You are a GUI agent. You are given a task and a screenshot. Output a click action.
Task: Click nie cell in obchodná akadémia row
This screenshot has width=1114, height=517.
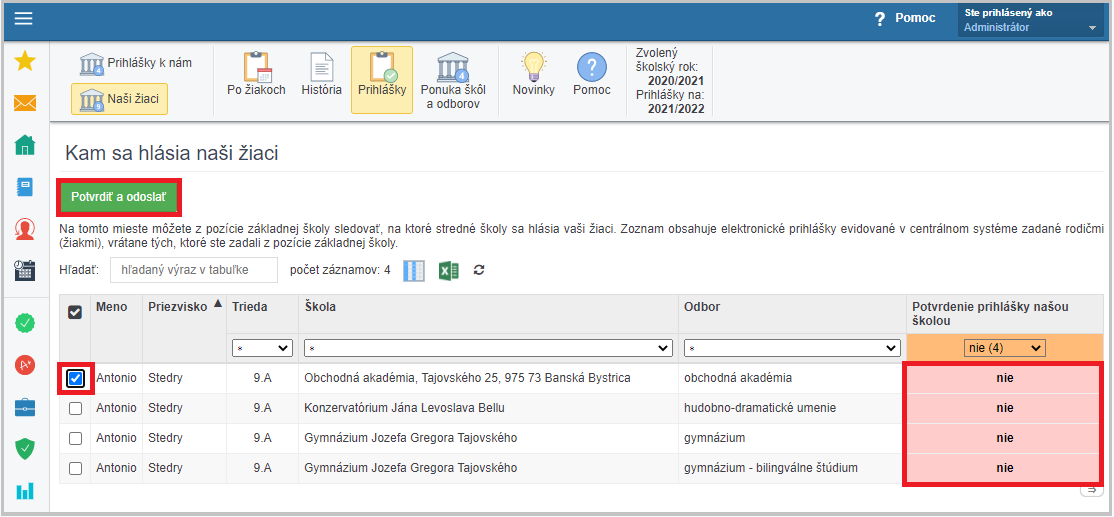[1004, 379]
